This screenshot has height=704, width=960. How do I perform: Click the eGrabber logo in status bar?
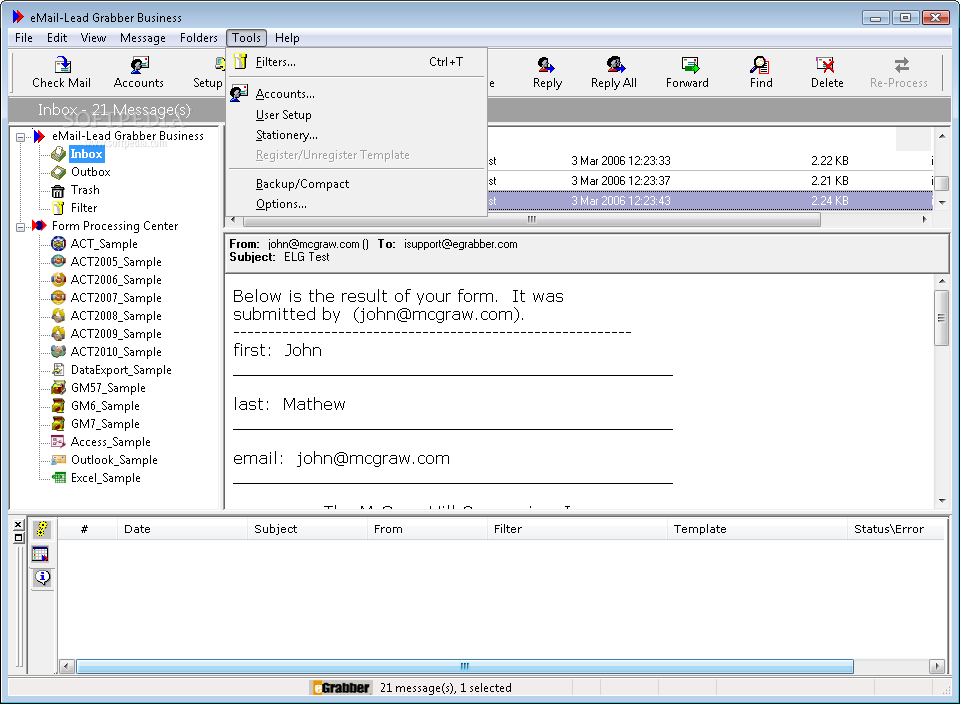tap(341, 687)
